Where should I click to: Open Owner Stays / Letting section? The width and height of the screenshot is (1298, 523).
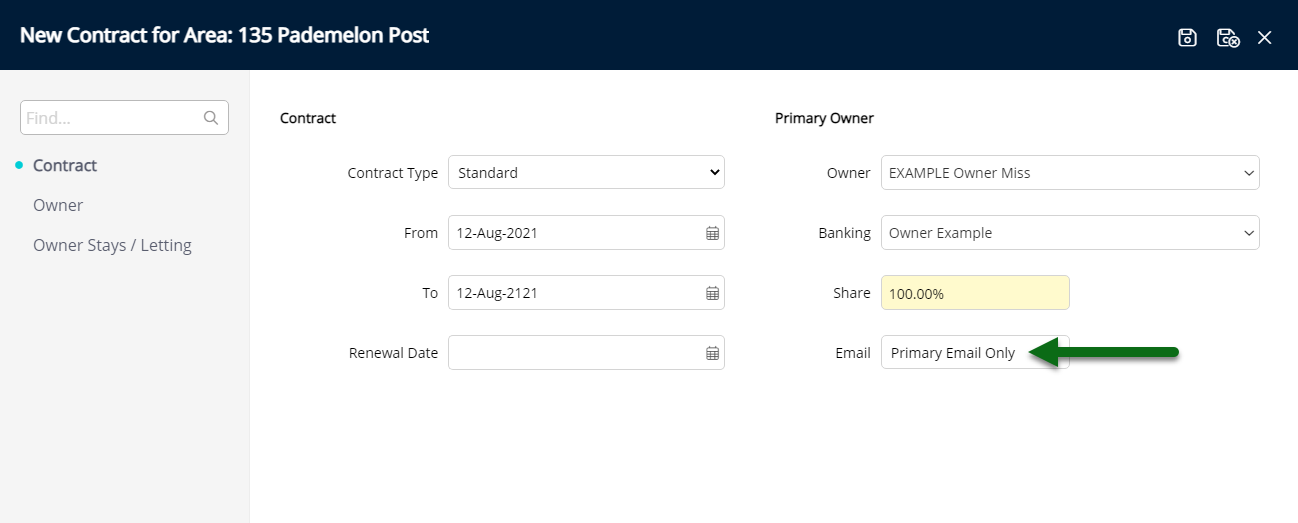click(x=112, y=245)
